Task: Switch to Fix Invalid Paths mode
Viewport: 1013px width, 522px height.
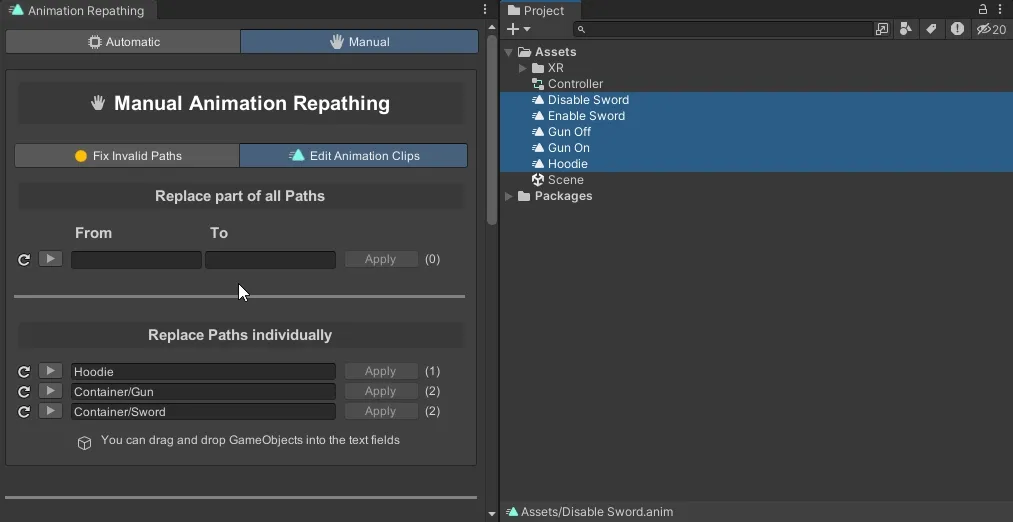Action: [x=127, y=156]
